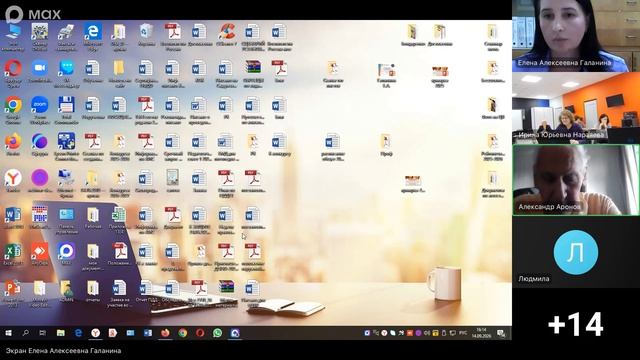Click the taskbar clock showing the date
The height and width of the screenshot is (360, 640).
coord(481,333)
